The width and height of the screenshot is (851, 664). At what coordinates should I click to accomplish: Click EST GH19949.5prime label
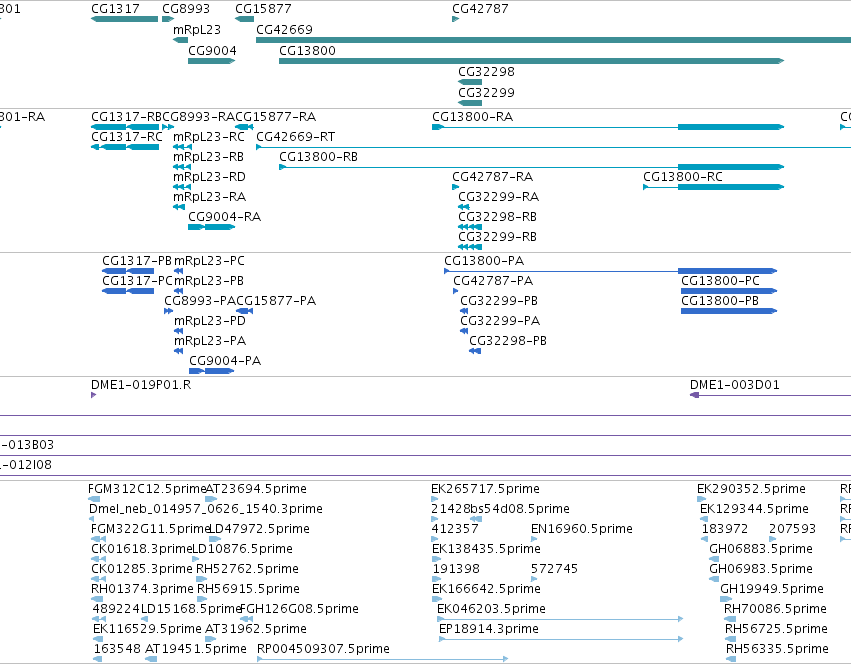772,589
